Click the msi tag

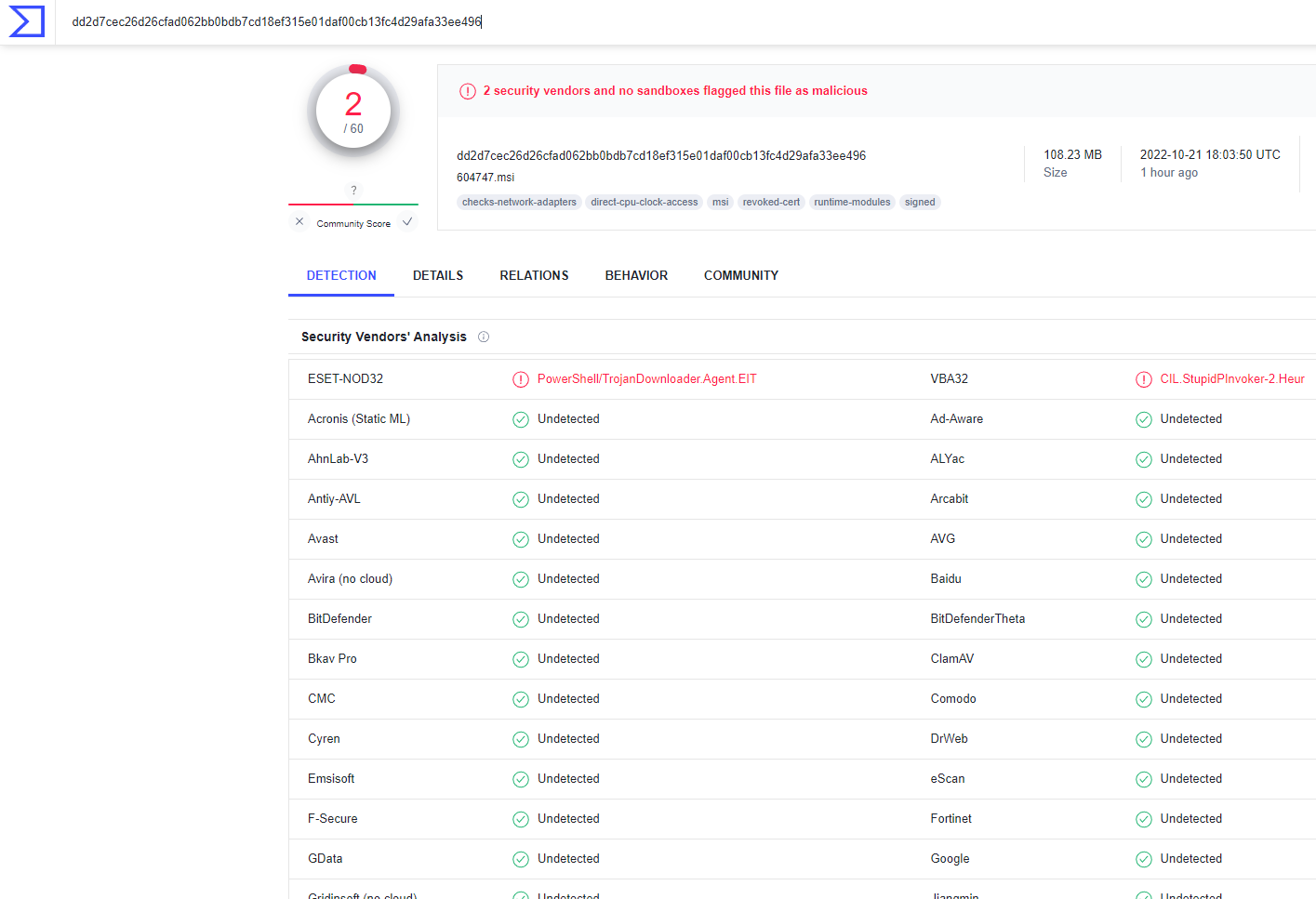click(721, 202)
